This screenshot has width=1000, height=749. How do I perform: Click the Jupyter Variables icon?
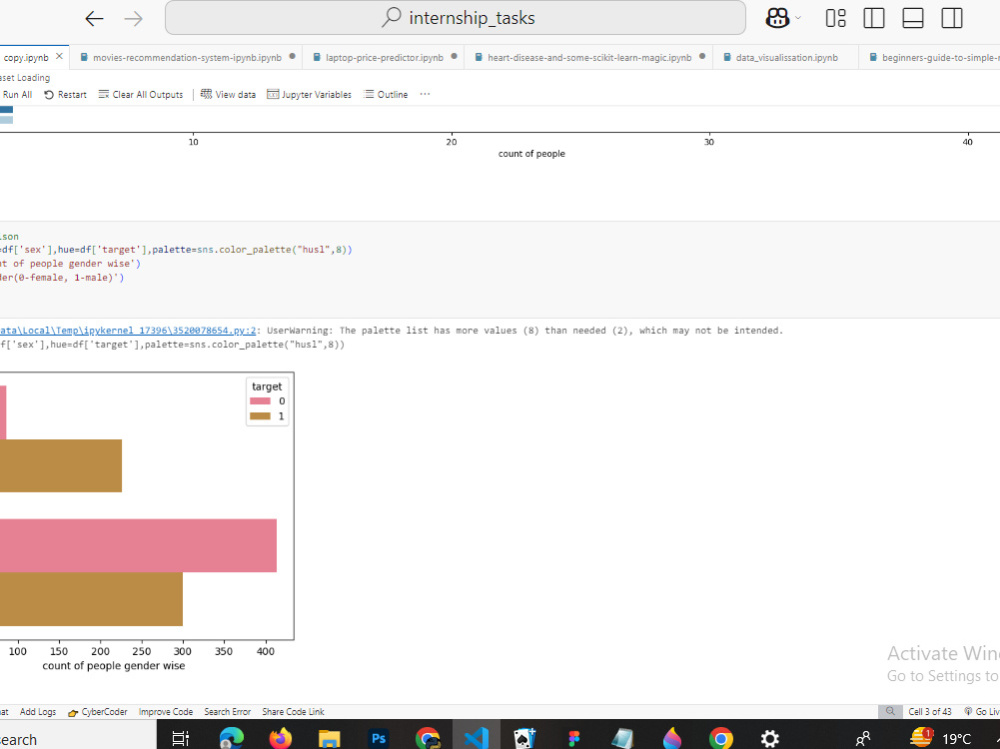click(x=273, y=94)
